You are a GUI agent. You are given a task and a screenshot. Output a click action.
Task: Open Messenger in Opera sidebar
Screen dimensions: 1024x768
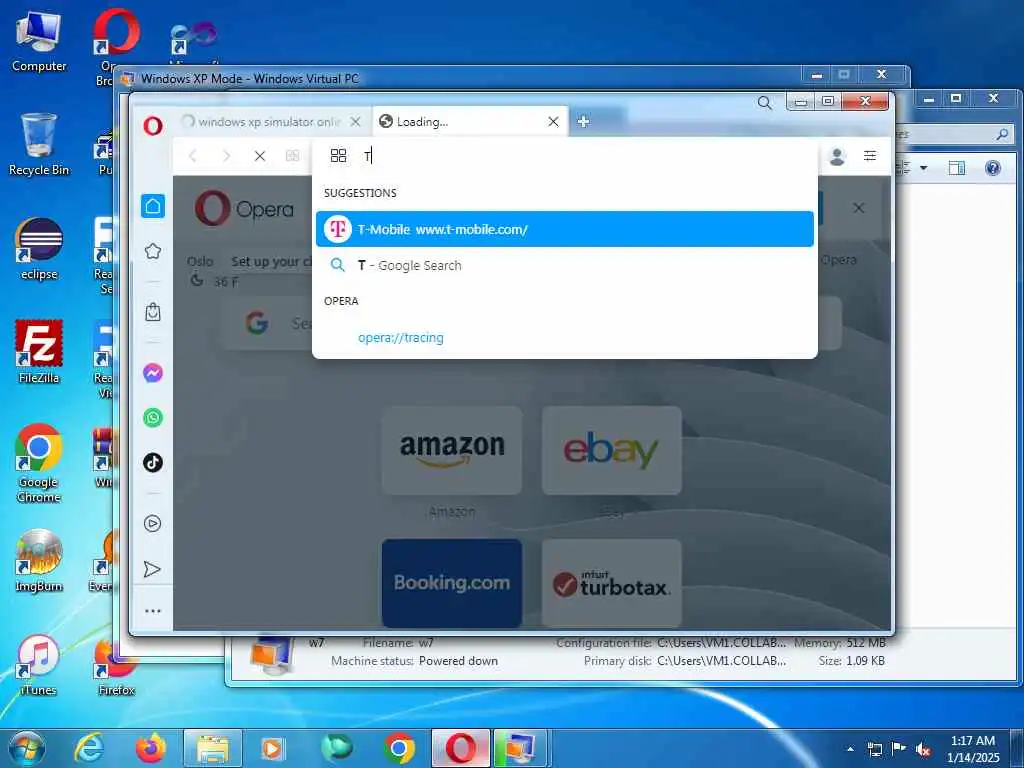coord(153,373)
